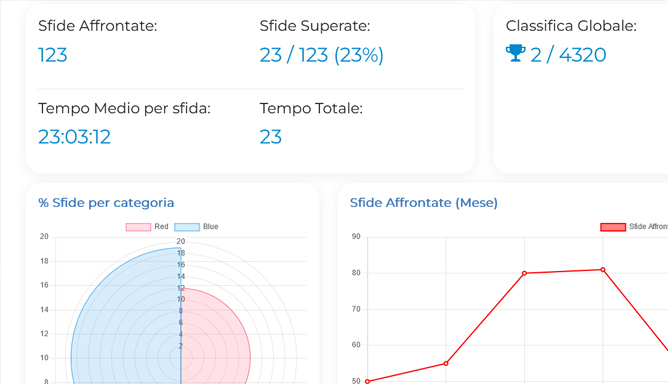Click the Sfide Affrontate value 123
The width and height of the screenshot is (668, 384).
pos(53,55)
